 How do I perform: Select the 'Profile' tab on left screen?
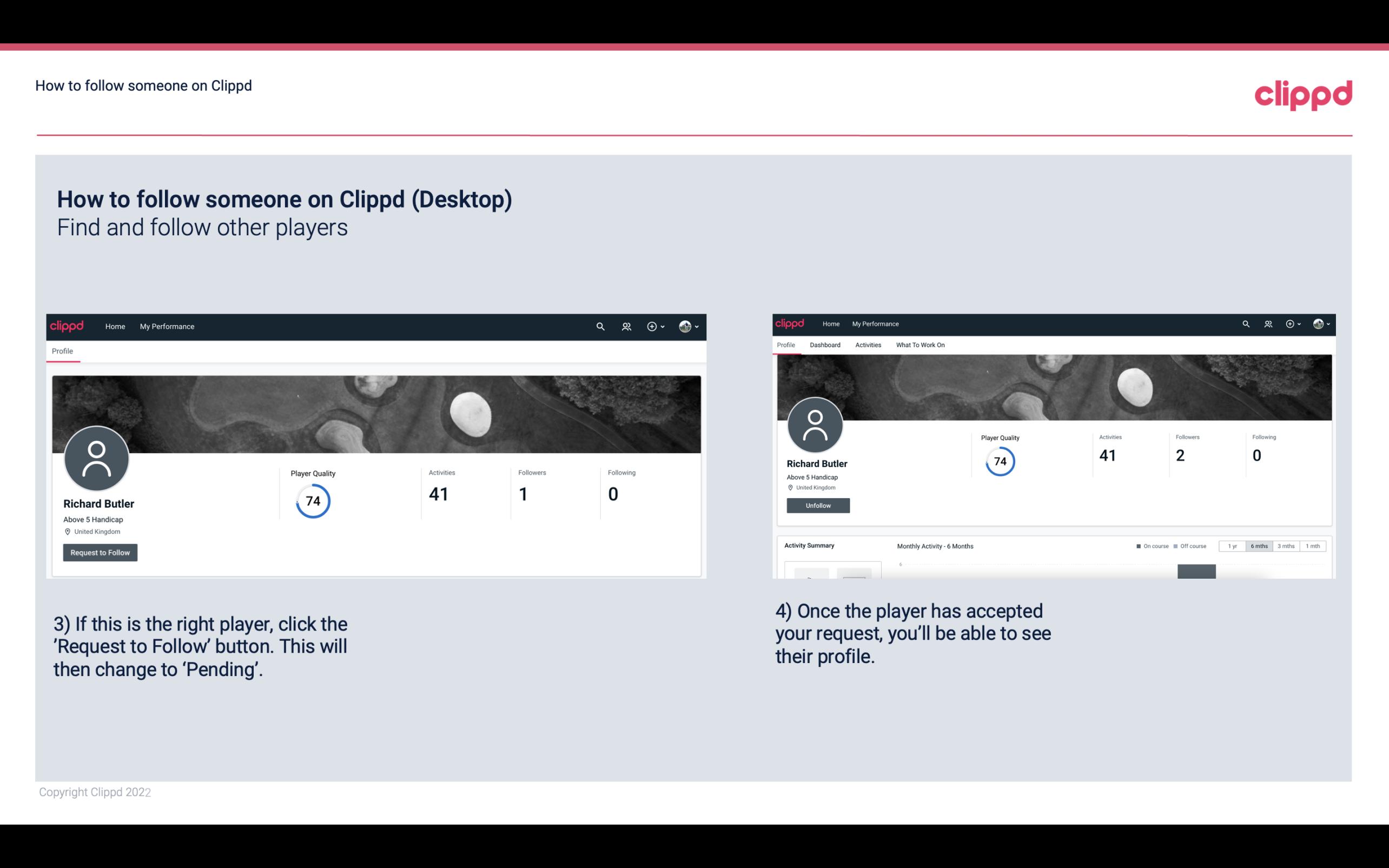pyautogui.click(x=63, y=351)
